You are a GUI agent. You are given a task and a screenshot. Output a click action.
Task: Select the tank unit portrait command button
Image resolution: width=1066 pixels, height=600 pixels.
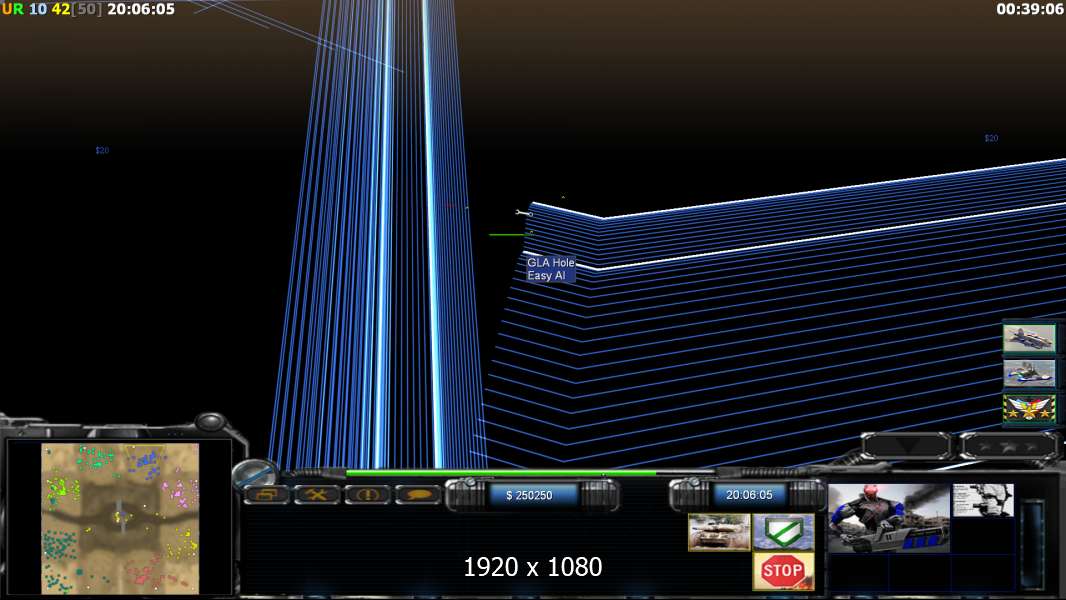click(719, 532)
